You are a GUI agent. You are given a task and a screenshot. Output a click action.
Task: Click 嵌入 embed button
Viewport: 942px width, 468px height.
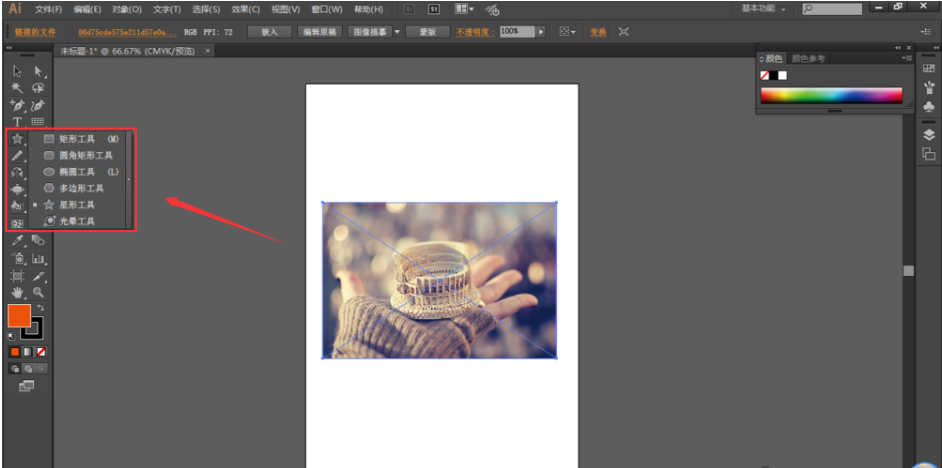click(x=270, y=32)
